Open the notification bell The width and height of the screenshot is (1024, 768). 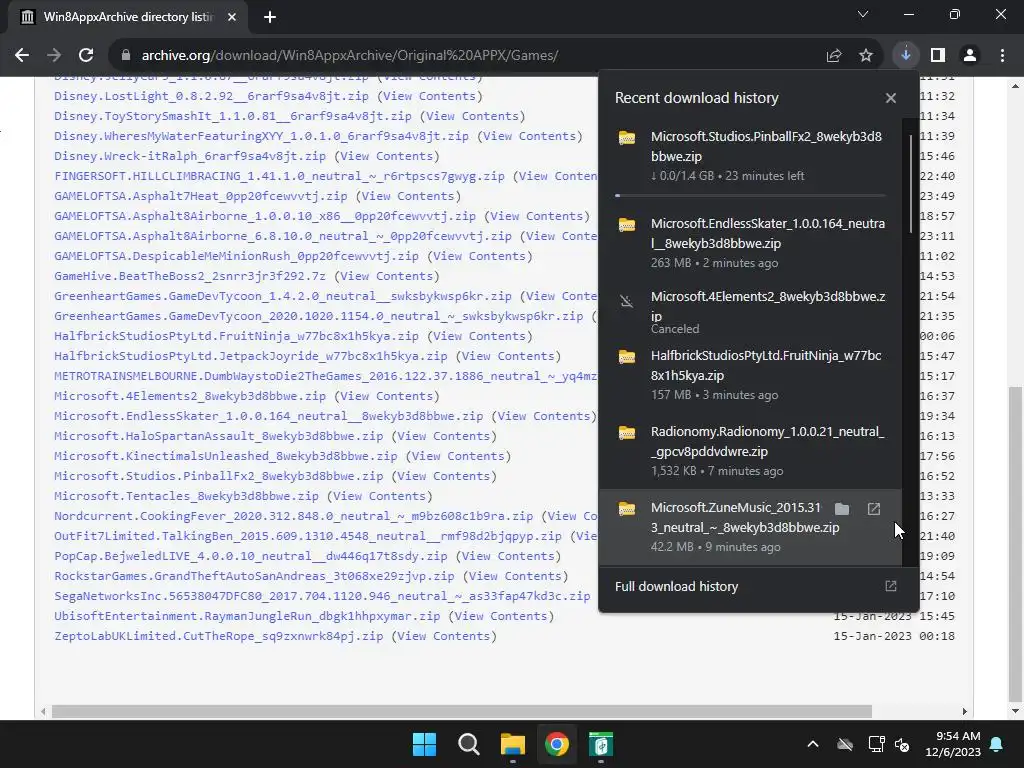tap(997, 744)
